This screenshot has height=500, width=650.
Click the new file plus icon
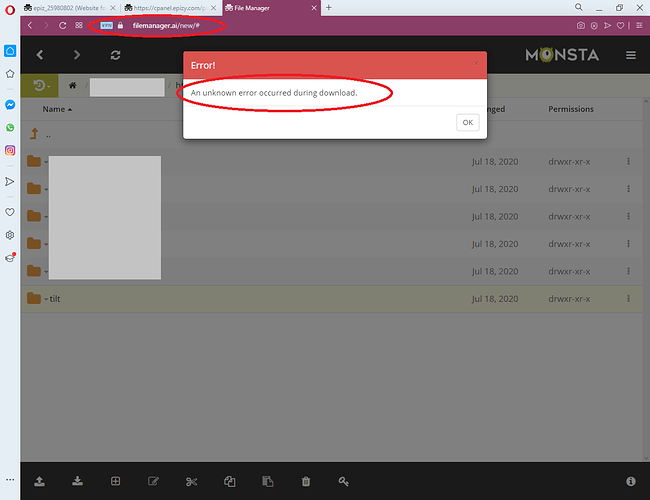coord(115,481)
